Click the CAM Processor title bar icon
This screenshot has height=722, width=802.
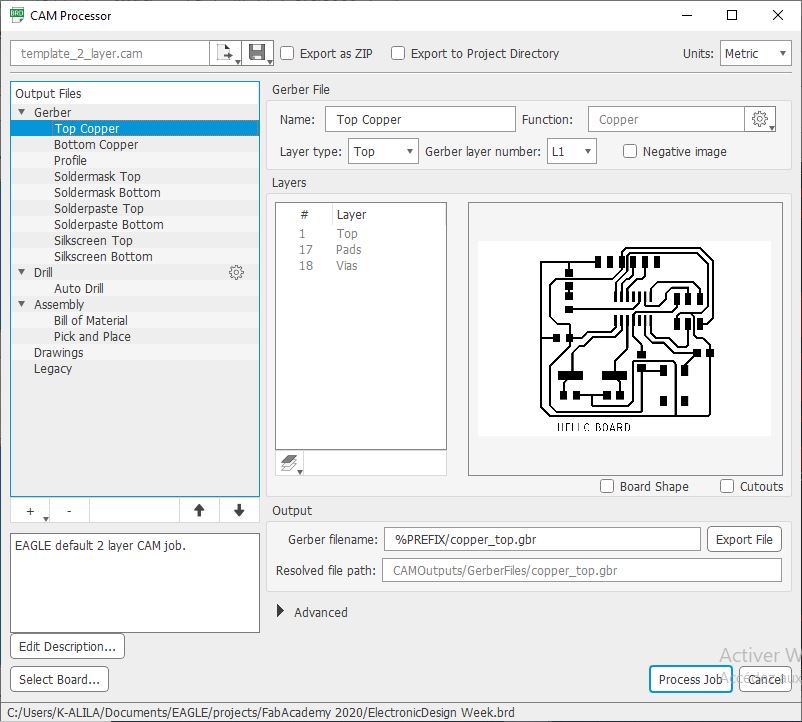click(x=16, y=15)
